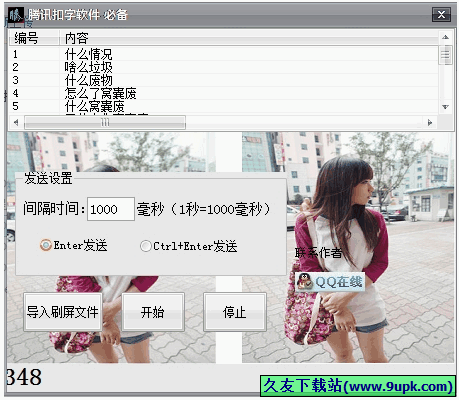This screenshot has width=459, height=400.
Task: Click the list's scroll up arrow
Action: tap(445, 37)
